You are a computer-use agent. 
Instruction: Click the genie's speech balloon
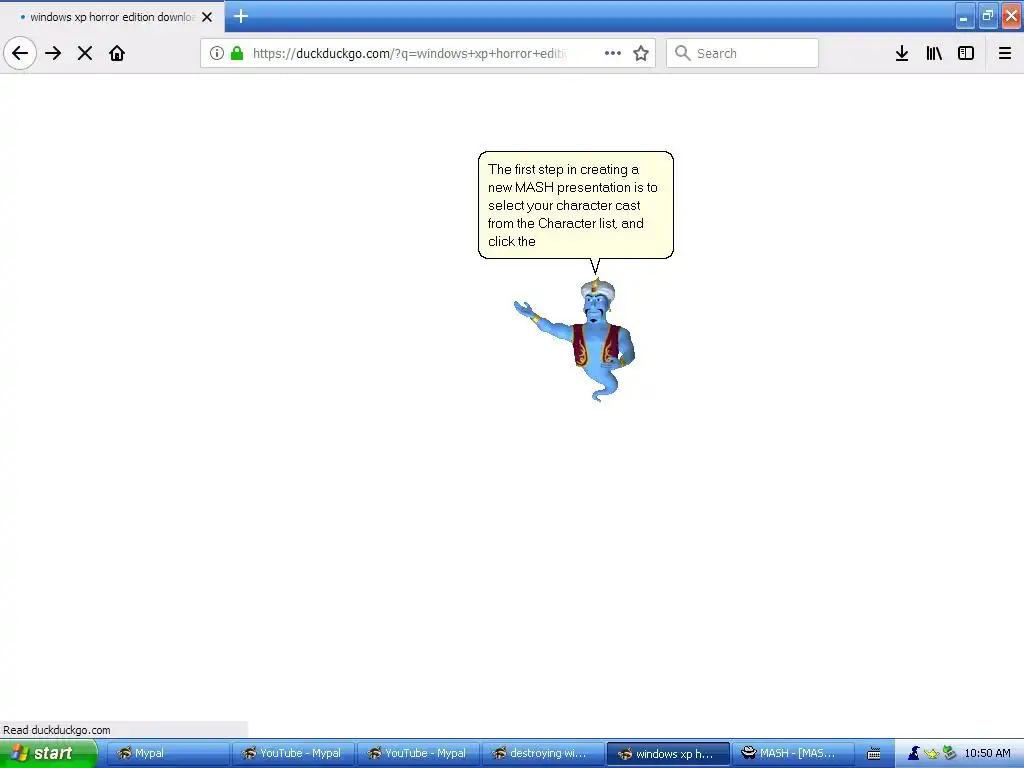[x=576, y=205]
